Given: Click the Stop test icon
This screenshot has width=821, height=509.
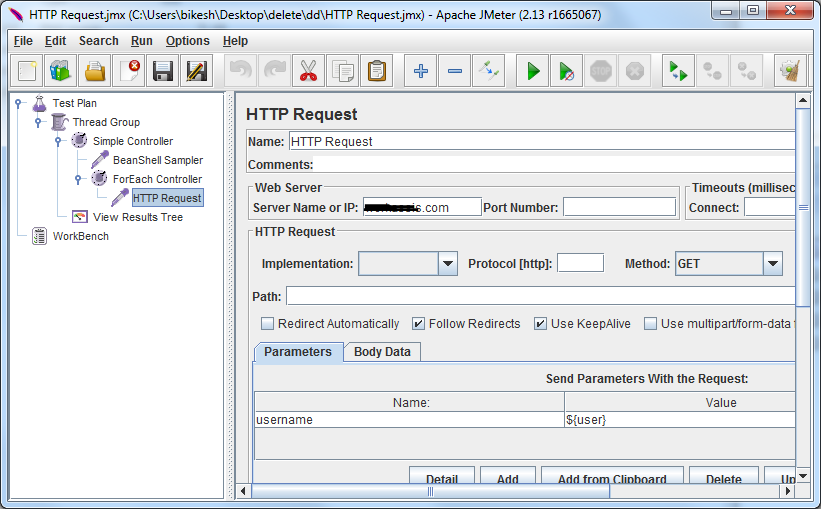Looking at the screenshot, I should tap(601, 71).
